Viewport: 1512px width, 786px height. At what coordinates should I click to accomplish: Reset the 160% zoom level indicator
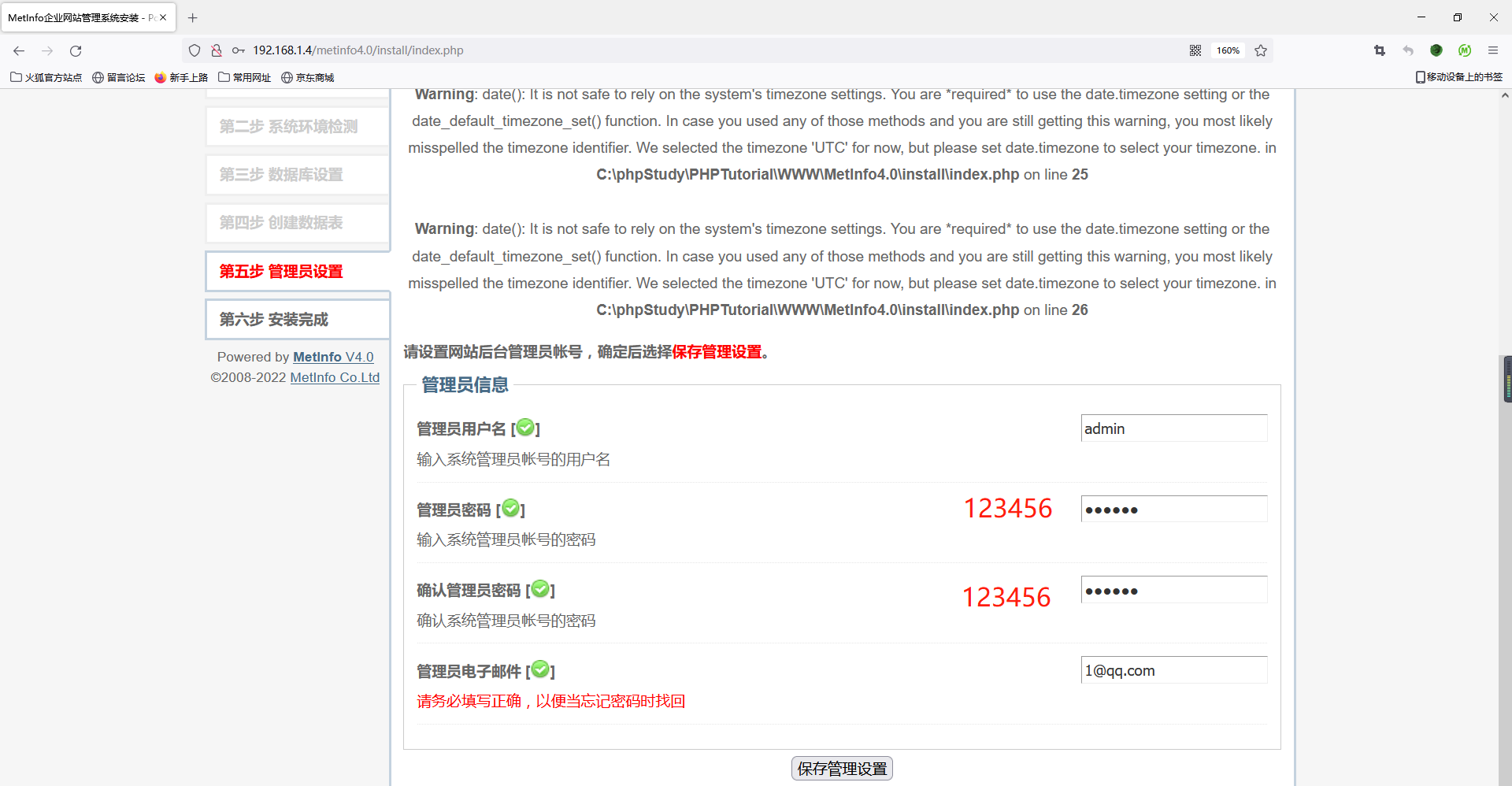1228,50
